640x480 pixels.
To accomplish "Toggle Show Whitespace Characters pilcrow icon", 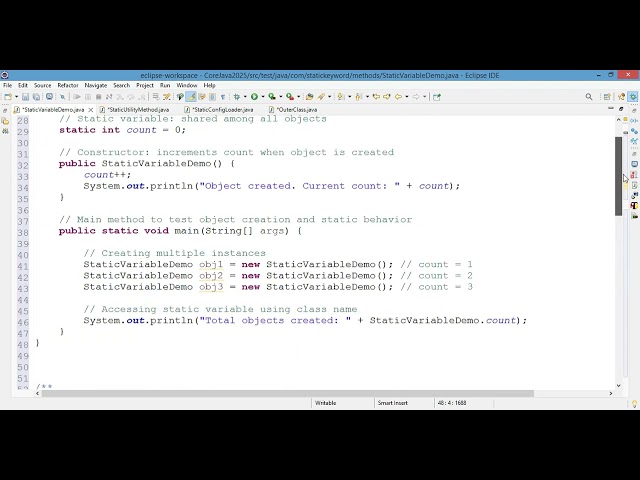I will (x=223, y=97).
